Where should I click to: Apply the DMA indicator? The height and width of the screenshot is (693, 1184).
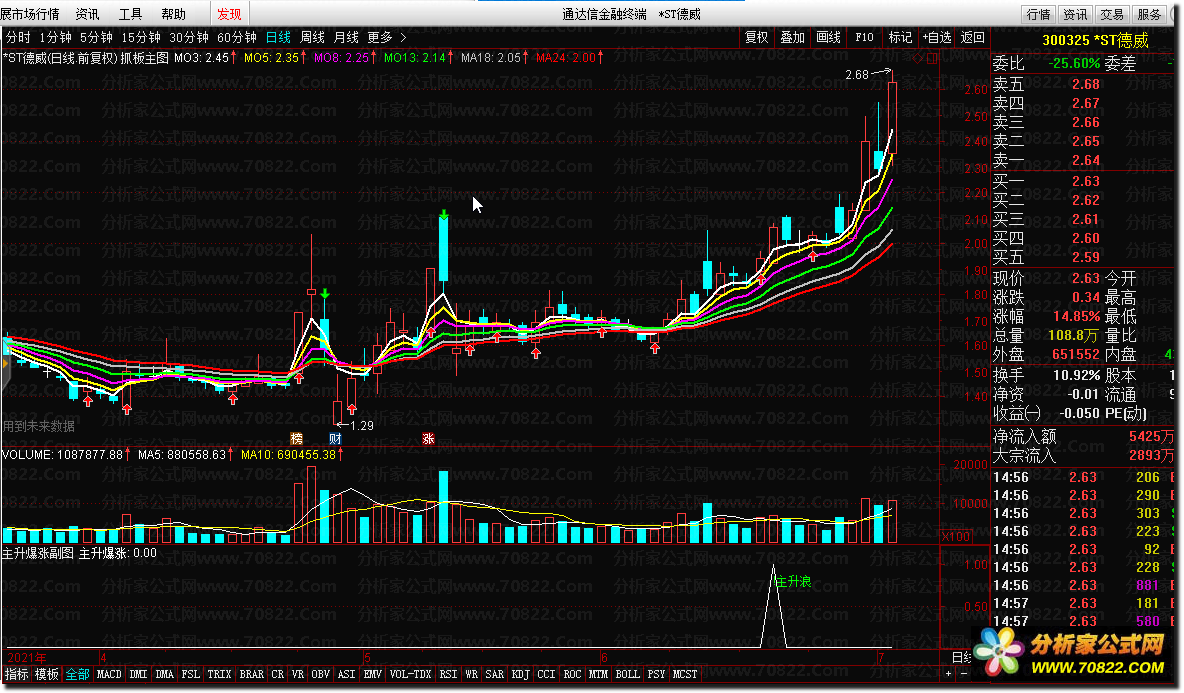pos(165,674)
